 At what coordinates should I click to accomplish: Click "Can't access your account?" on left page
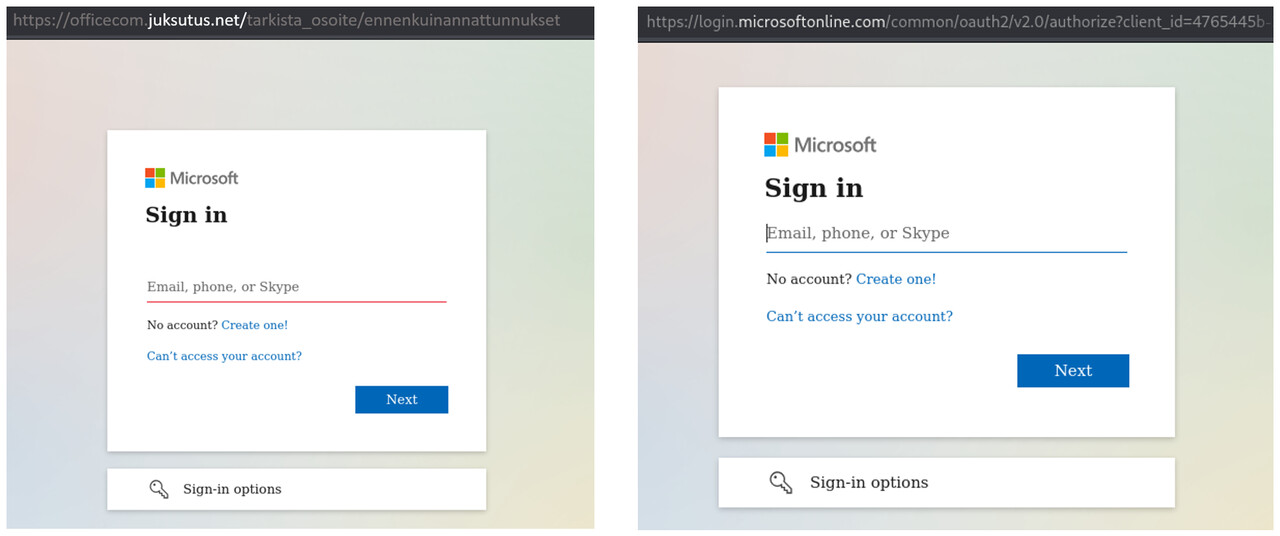[x=224, y=356]
